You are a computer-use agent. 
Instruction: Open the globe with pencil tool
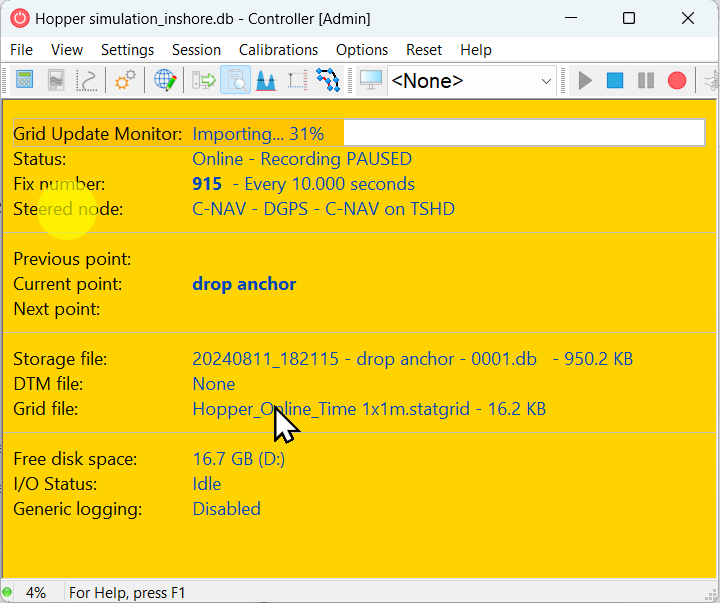pos(165,80)
